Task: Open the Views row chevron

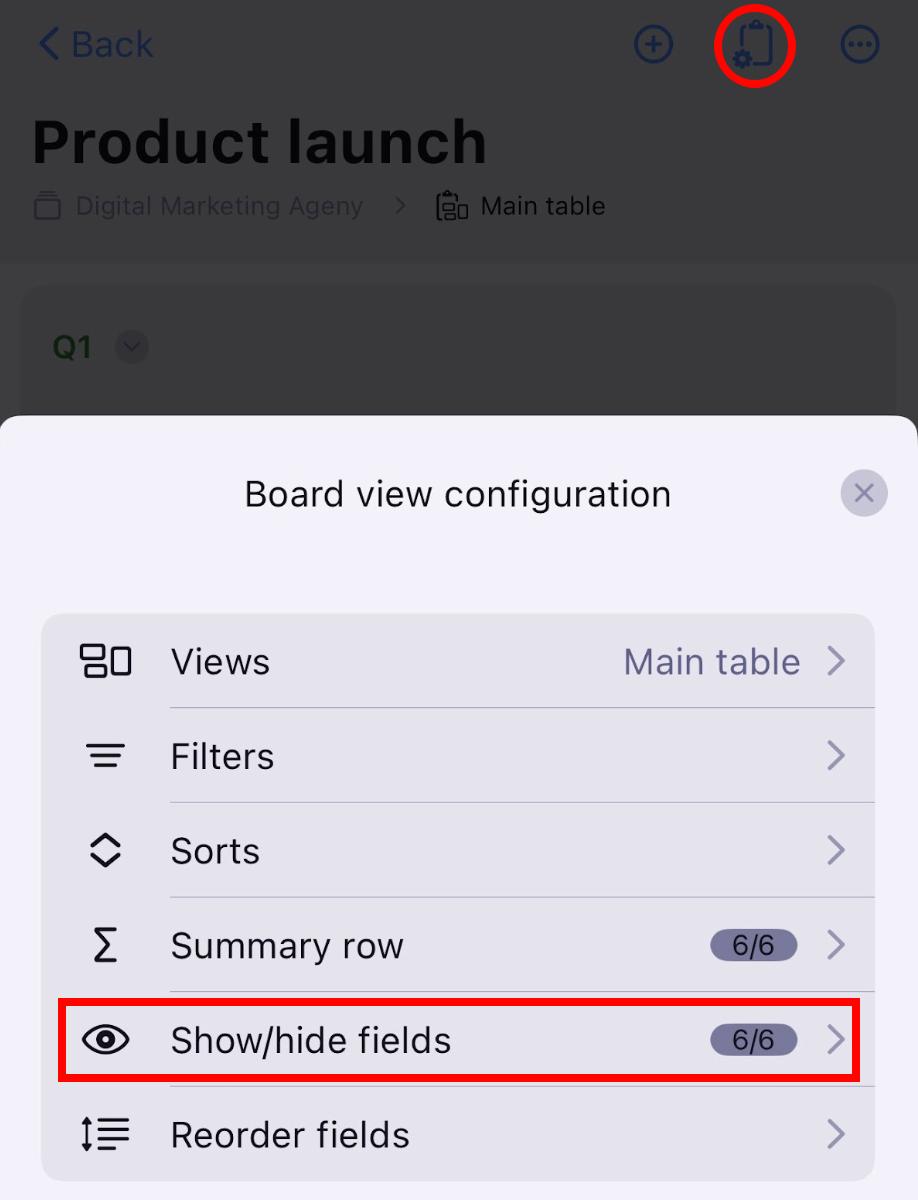Action: pyautogui.click(x=836, y=661)
